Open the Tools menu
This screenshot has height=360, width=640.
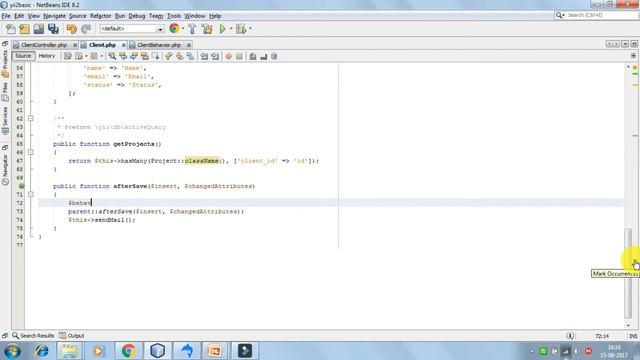174,16
